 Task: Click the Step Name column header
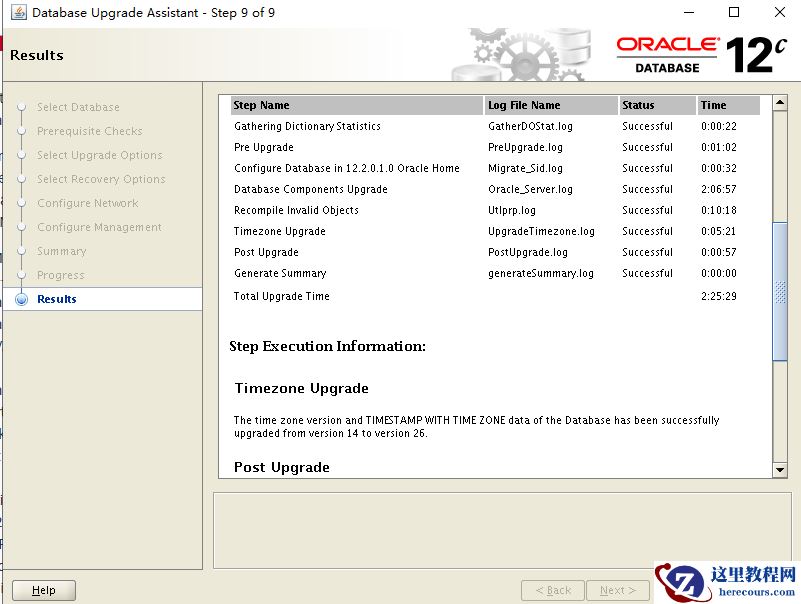coord(357,105)
